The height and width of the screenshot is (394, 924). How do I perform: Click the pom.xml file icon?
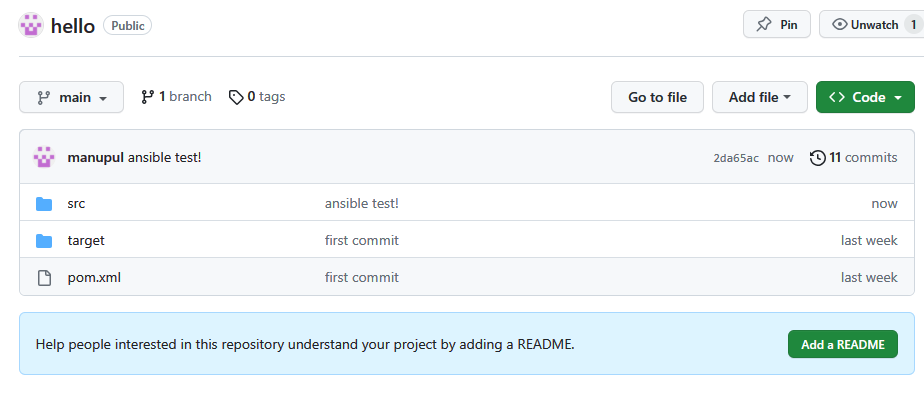tap(44, 277)
